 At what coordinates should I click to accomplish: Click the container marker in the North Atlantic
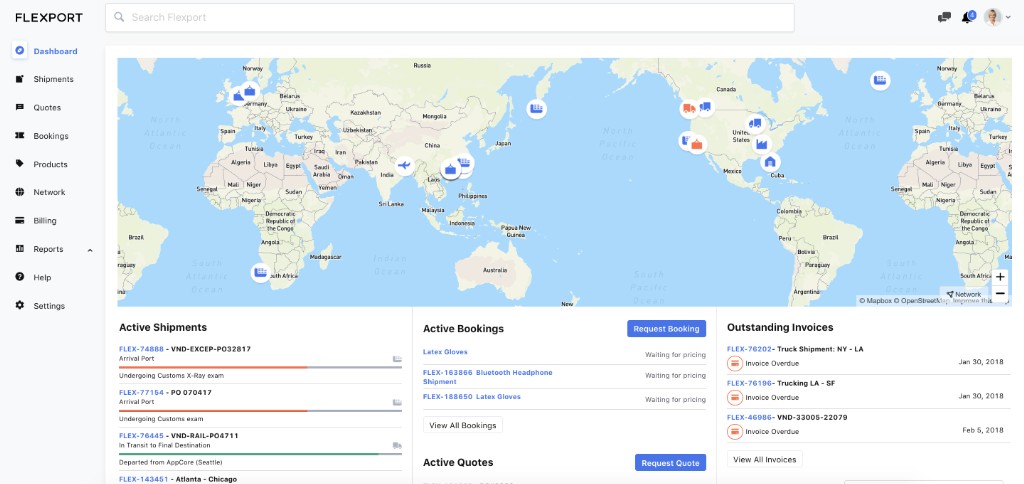click(x=880, y=80)
